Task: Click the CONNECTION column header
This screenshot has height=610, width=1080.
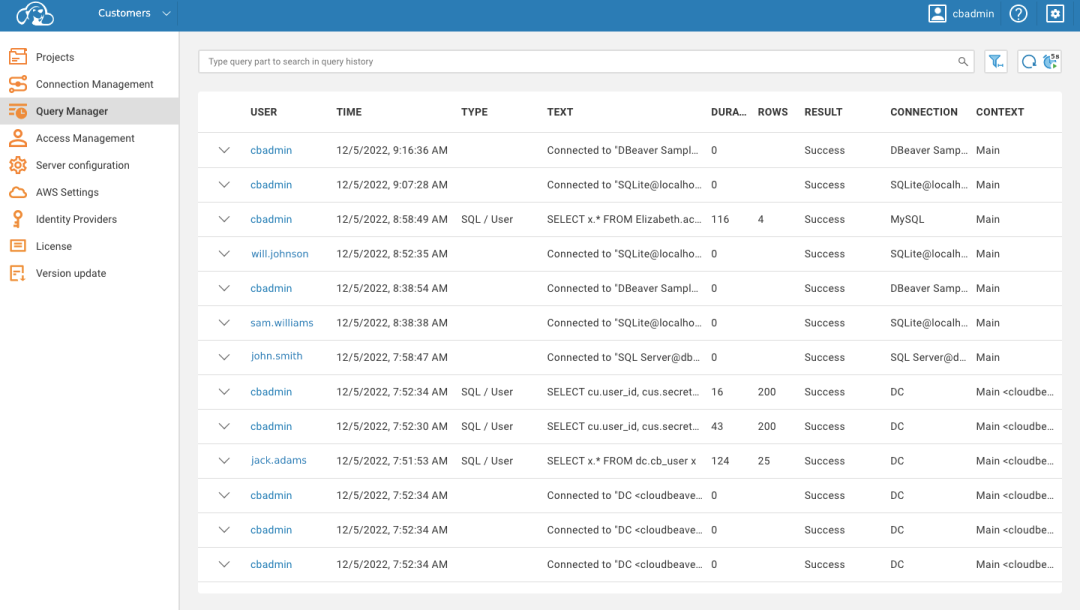Action: (x=923, y=112)
